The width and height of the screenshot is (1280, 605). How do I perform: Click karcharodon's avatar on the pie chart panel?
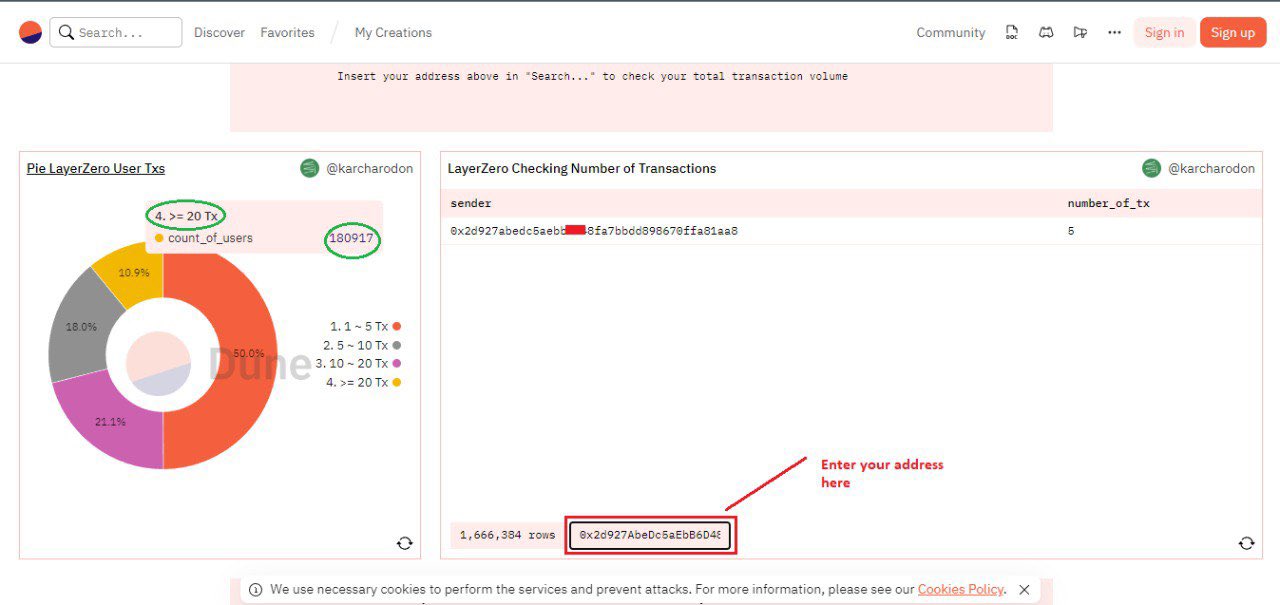click(310, 168)
